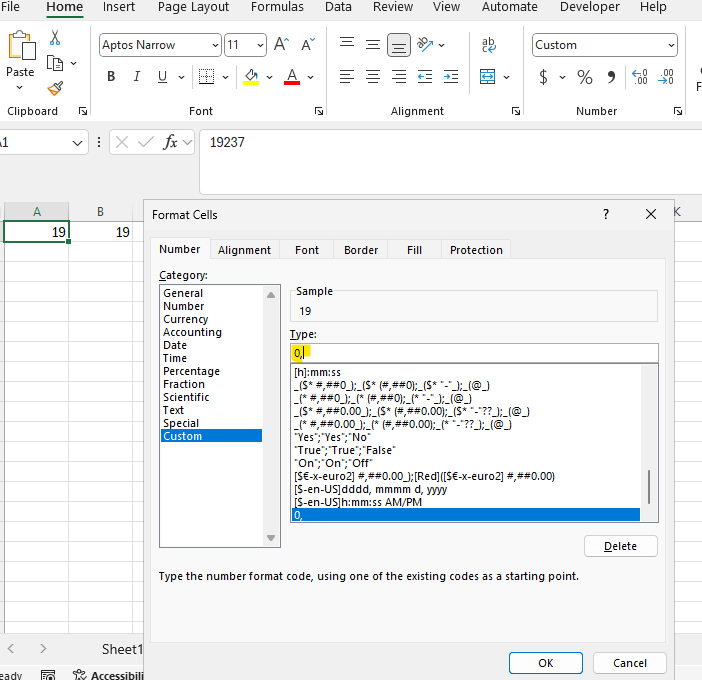This screenshot has width=702, height=680.
Task: Decrease font size with smaller A
Action: [308, 44]
